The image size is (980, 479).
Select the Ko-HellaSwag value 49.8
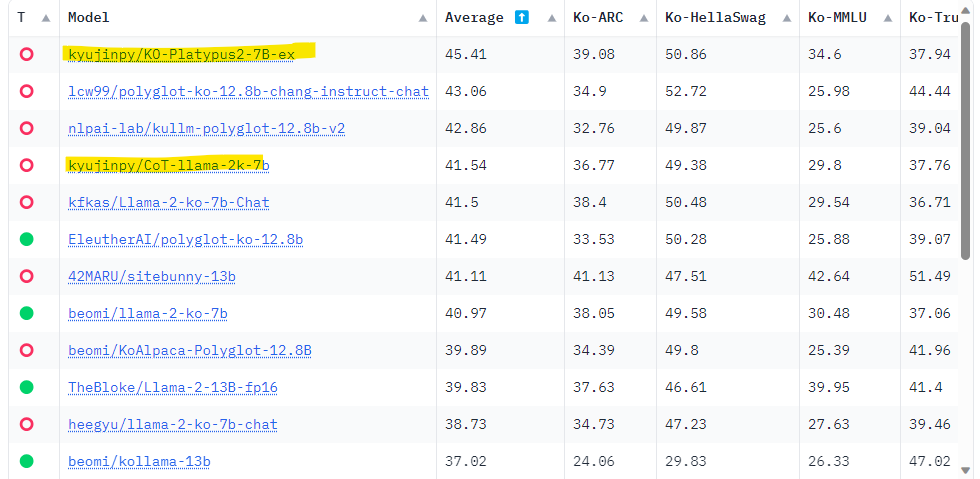pos(681,350)
